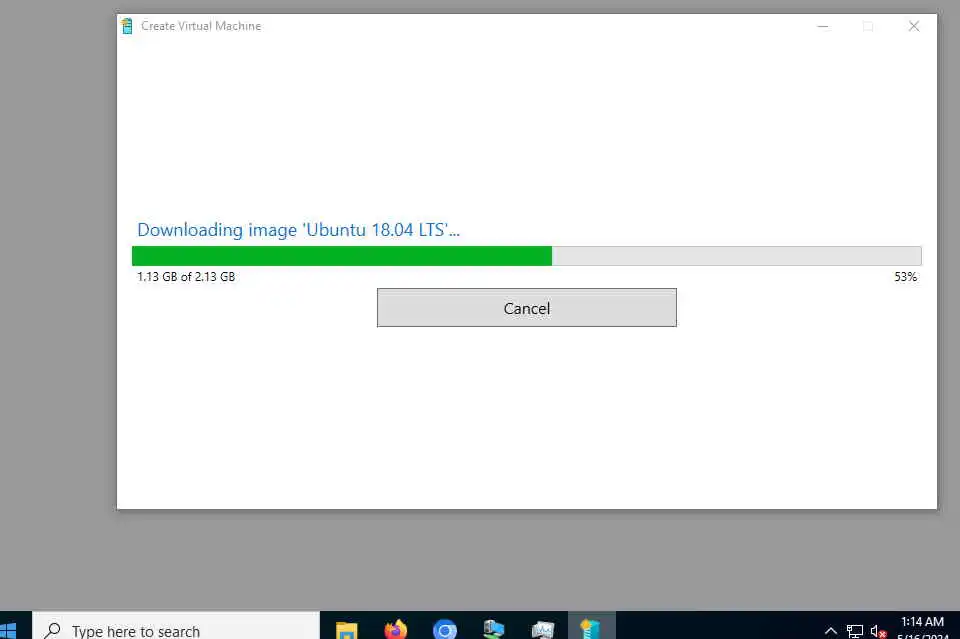Close the Create Virtual Machine window
This screenshot has width=960, height=639.
[913, 26]
